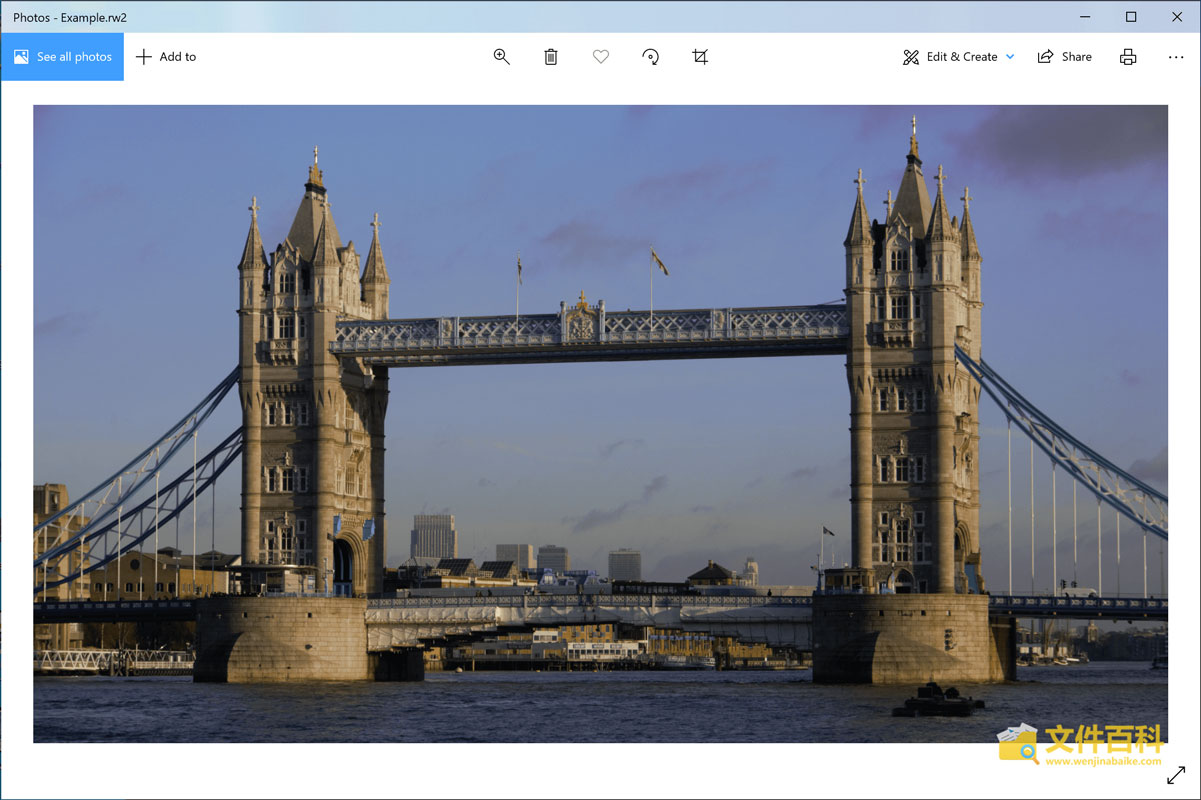Image resolution: width=1201 pixels, height=800 pixels.
Task: Enter fullscreen with the expand arrows icon
Action: tap(1176, 775)
